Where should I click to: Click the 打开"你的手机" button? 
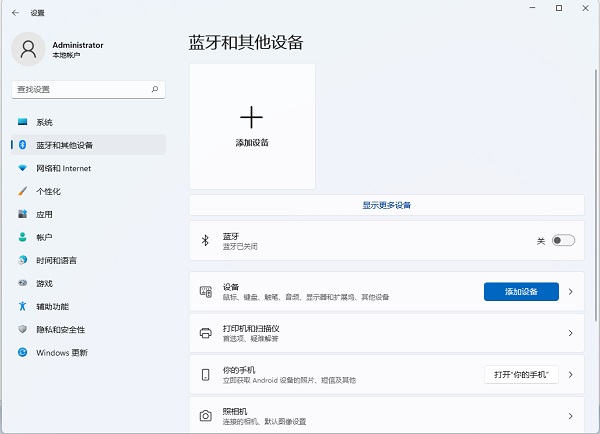521,374
